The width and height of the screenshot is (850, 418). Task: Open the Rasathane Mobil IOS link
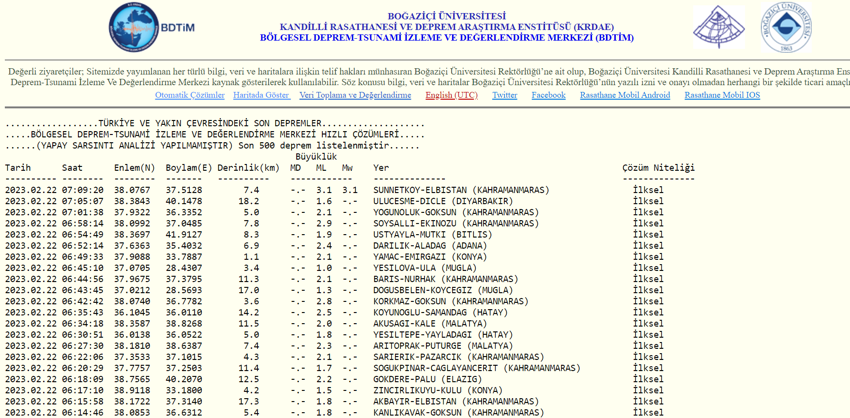(x=722, y=95)
